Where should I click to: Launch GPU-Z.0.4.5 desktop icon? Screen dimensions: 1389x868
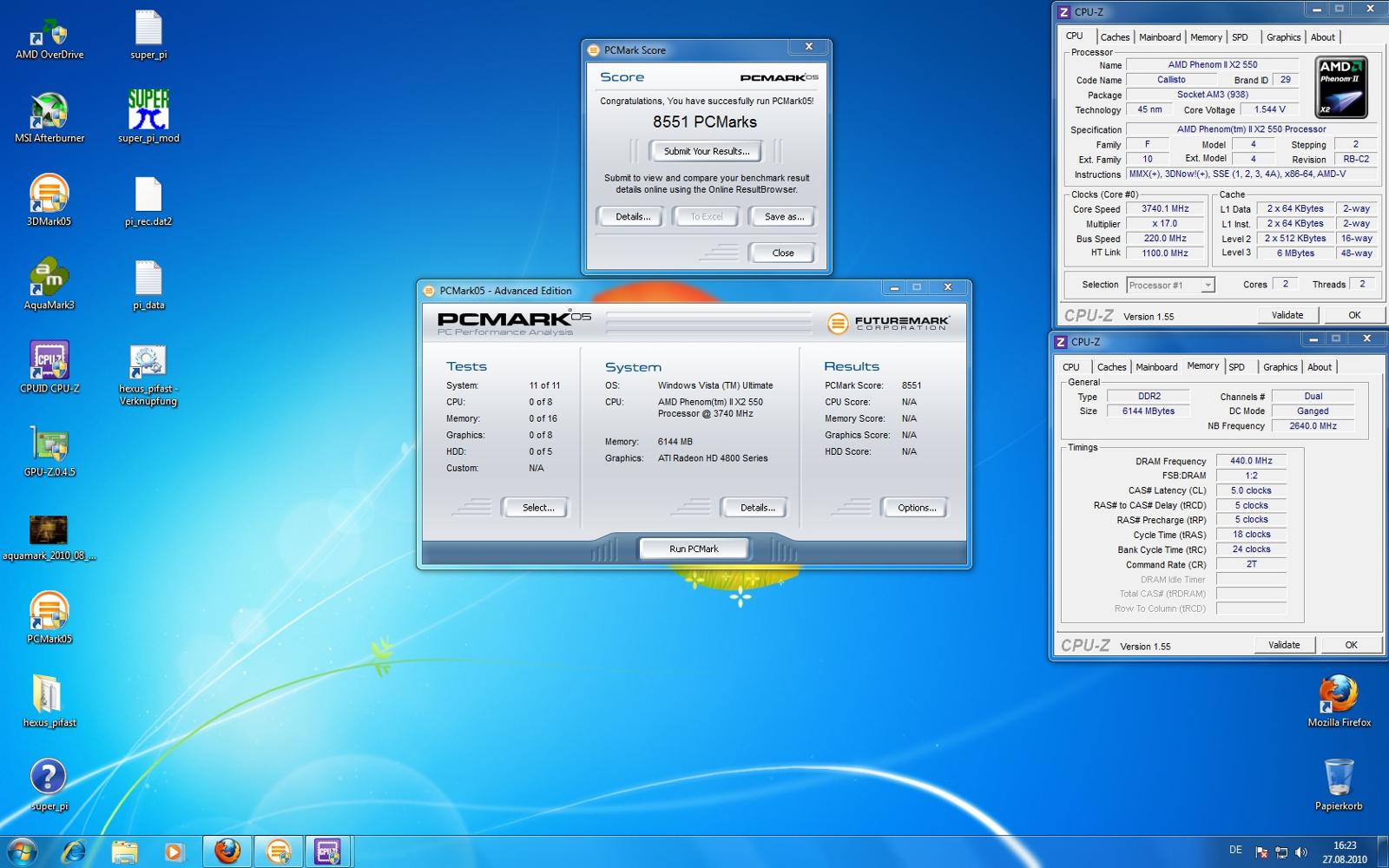click(x=49, y=451)
